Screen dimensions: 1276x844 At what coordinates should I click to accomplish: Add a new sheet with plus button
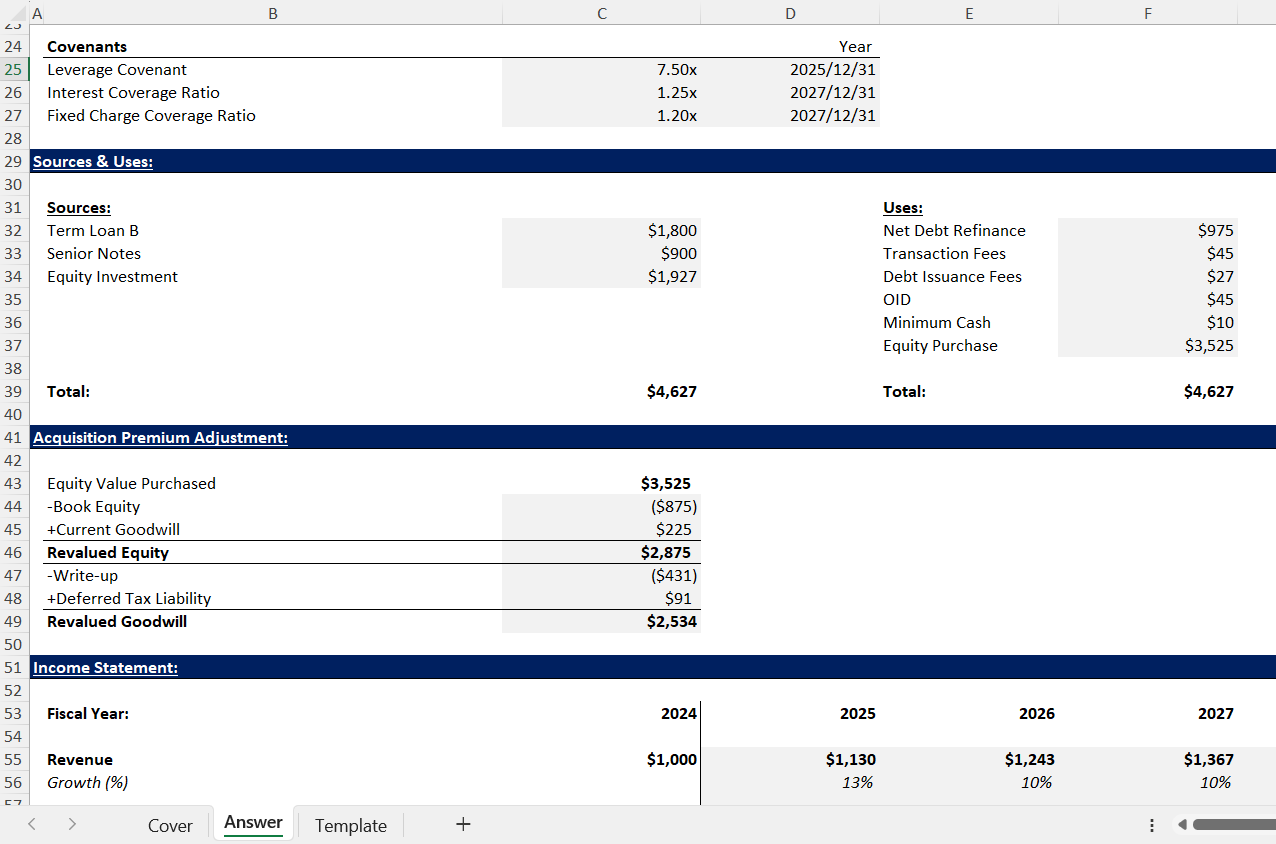[462, 825]
